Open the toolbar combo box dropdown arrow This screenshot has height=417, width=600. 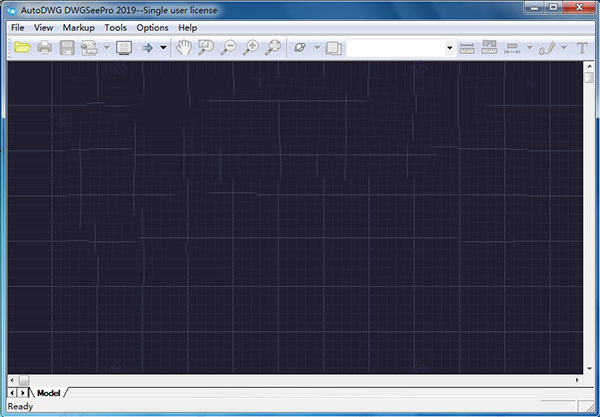pos(450,48)
